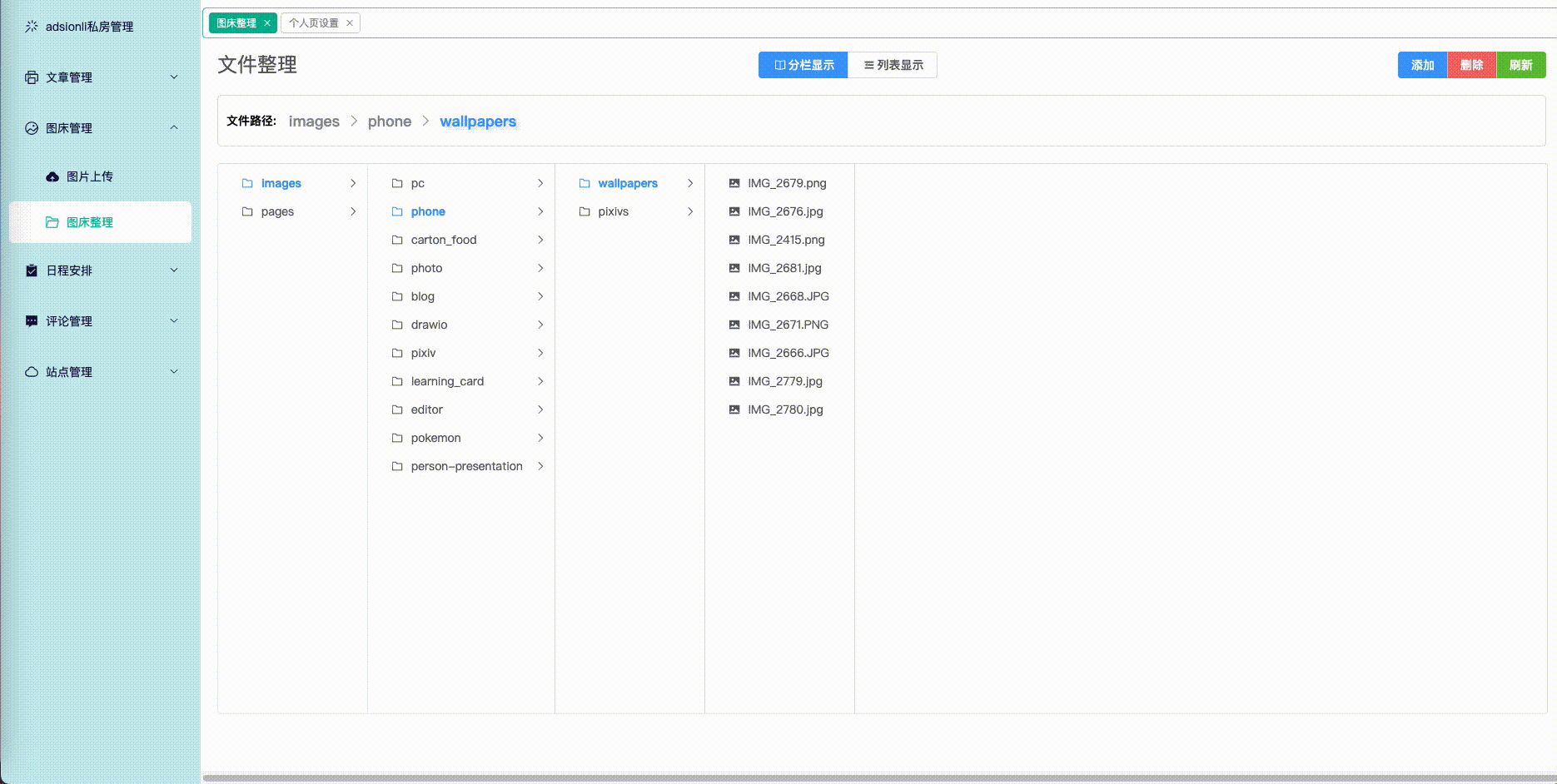Expand the pixiv folder chevron
The width and height of the screenshot is (1557, 784).
click(541, 353)
